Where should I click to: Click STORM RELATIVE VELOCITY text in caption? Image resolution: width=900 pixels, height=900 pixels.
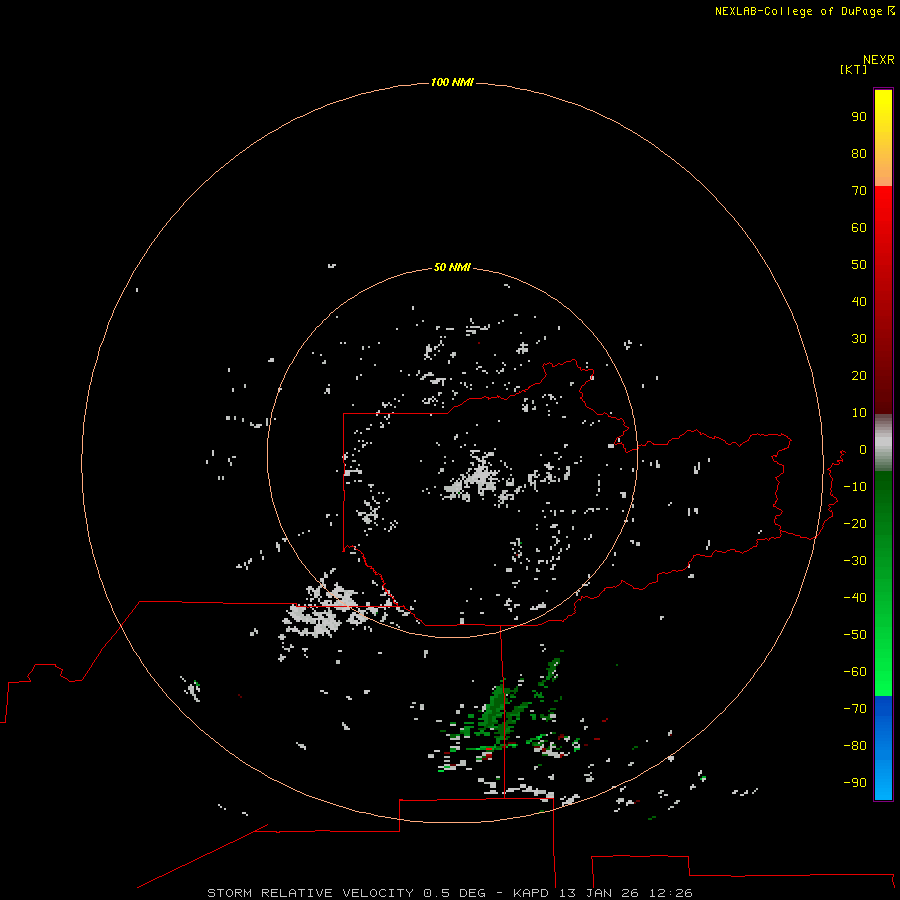pos(310,893)
